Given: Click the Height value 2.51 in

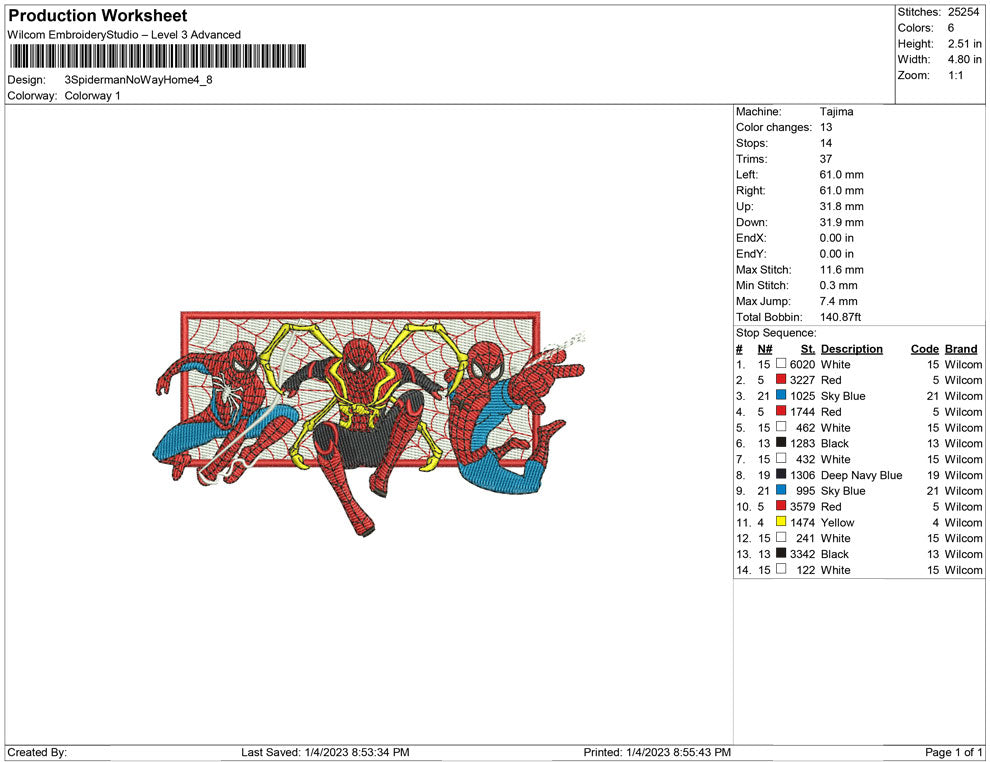Looking at the screenshot, I should coord(964,44).
